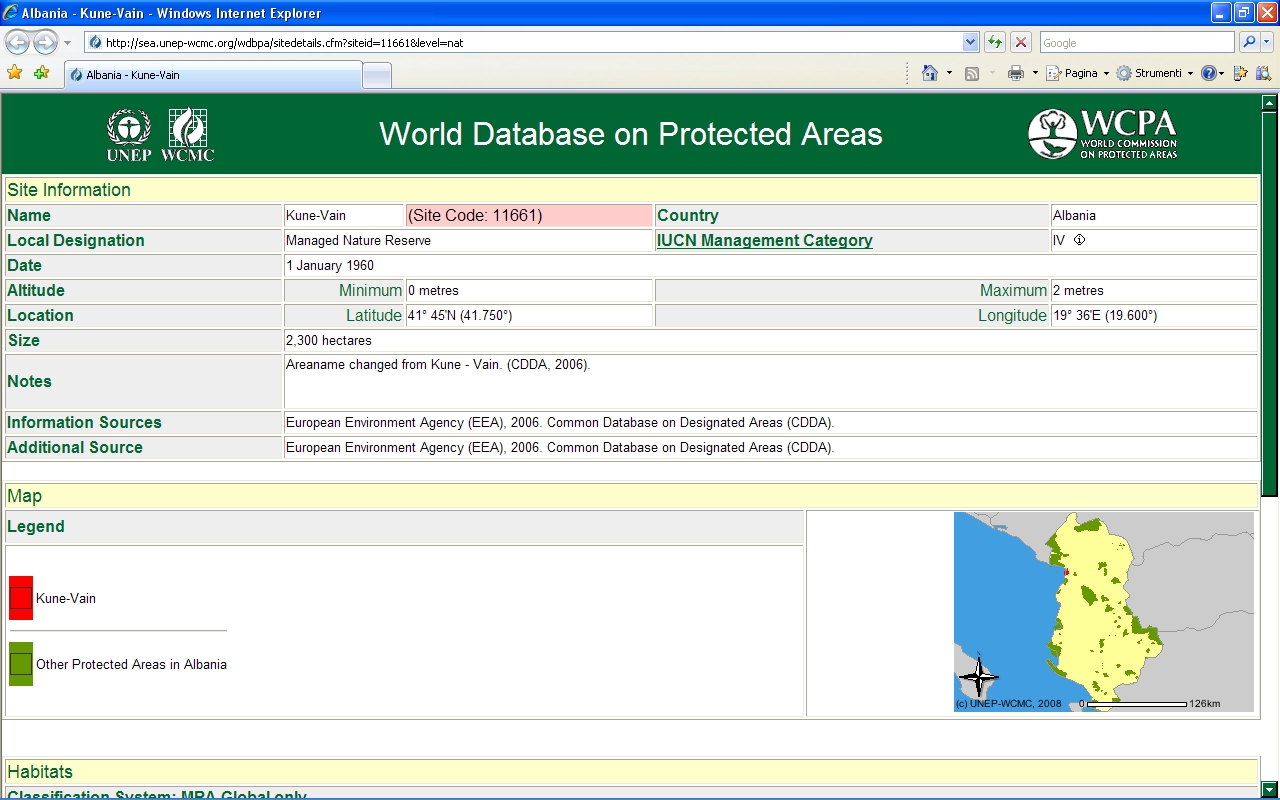Click the longitude value 19° 36'E

(x=1105, y=316)
